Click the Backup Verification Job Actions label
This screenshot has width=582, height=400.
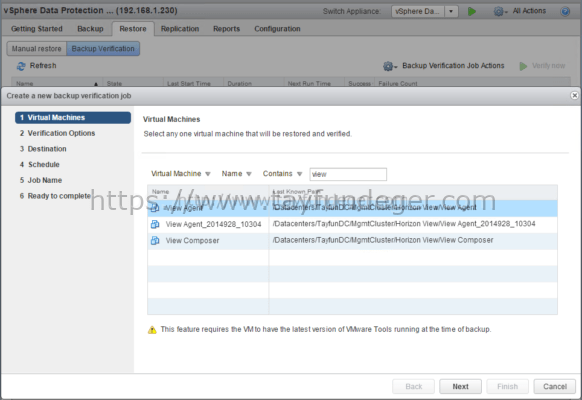pos(453,66)
